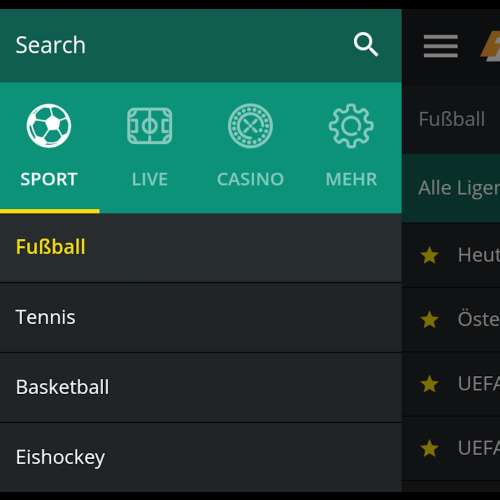Click the star beside second UEFA entry

click(430, 448)
